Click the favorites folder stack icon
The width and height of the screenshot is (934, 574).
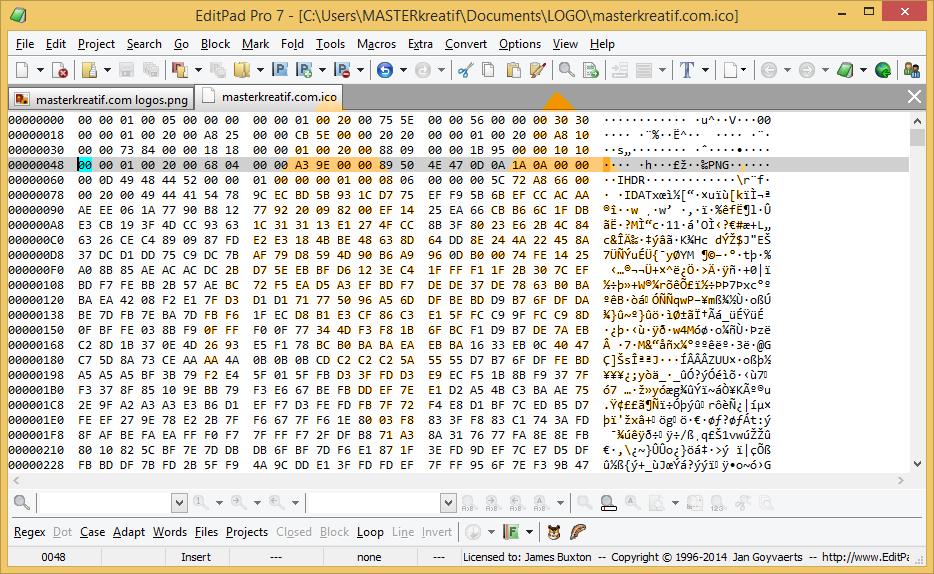click(242, 70)
